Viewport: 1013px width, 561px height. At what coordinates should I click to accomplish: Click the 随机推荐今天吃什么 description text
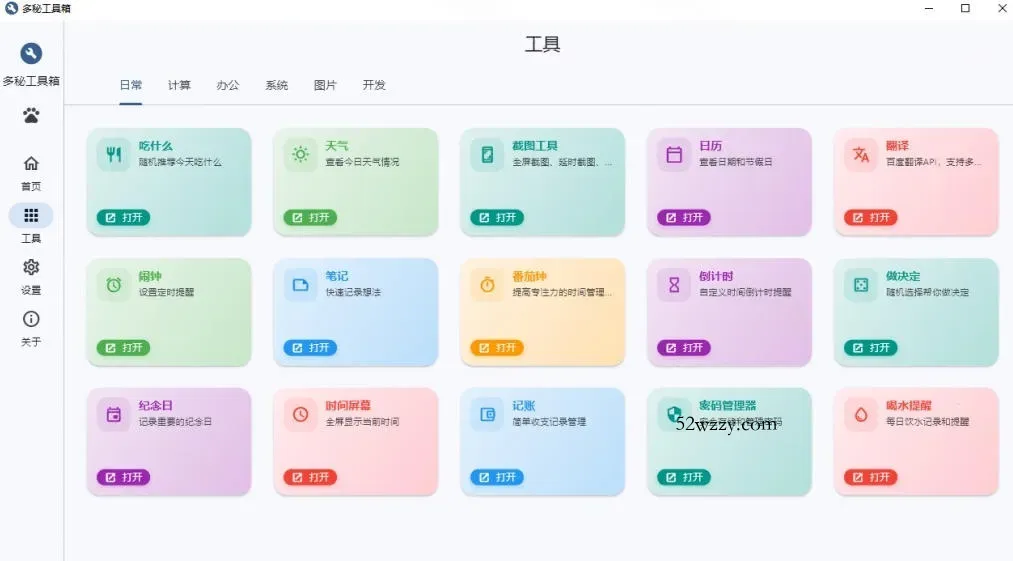point(180,162)
